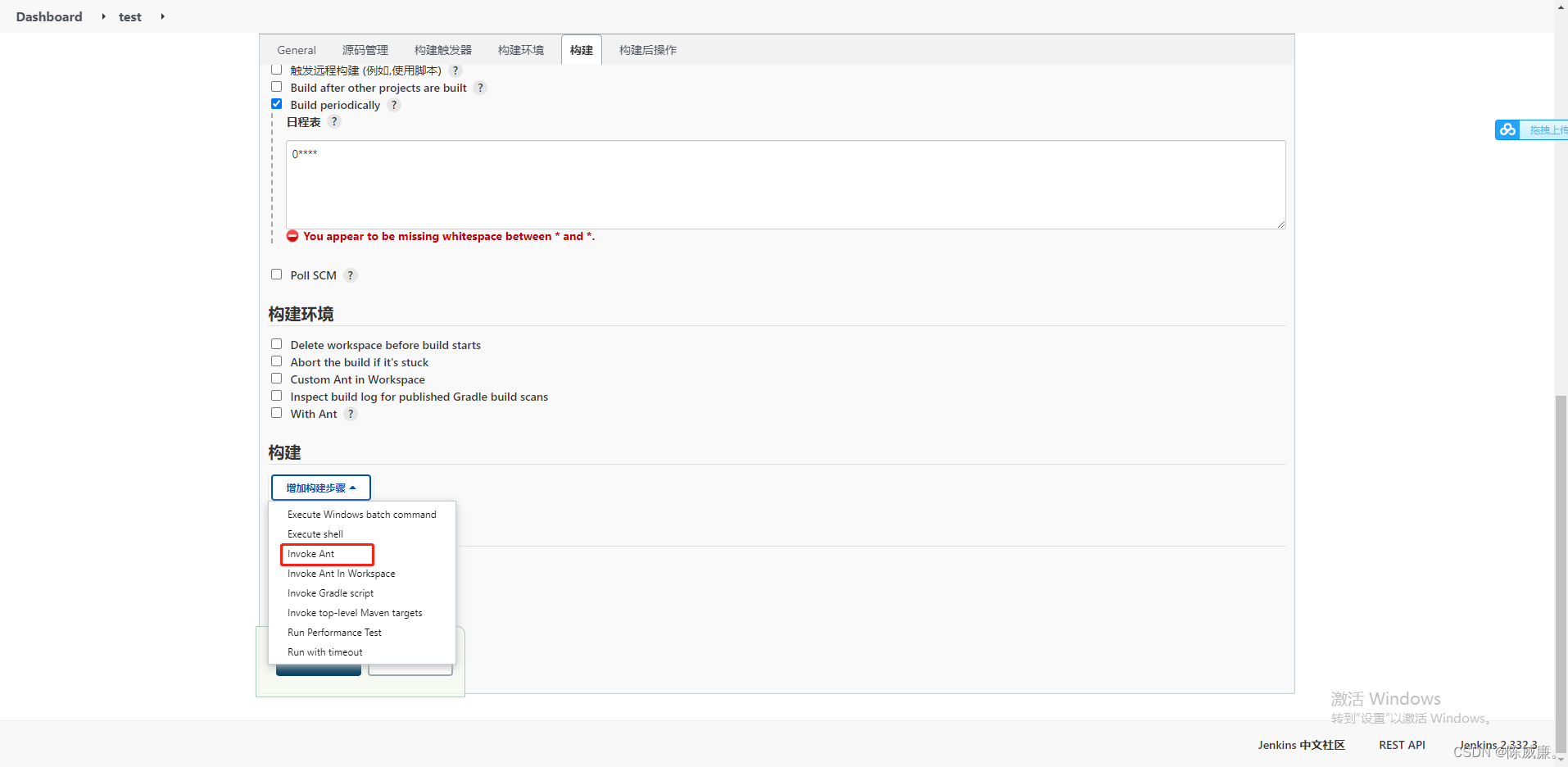
Task: Choose Run Performance Test step
Action: pyautogui.click(x=362, y=633)
